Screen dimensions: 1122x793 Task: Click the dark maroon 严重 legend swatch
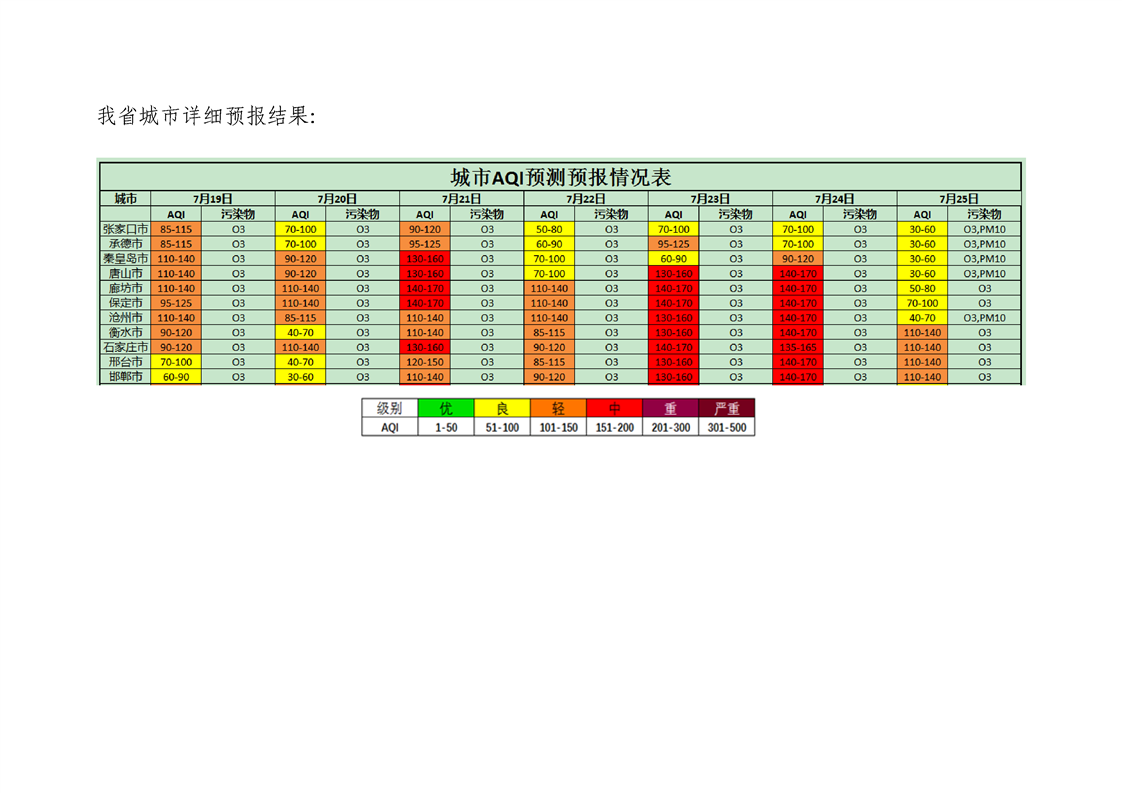pos(726,408)
